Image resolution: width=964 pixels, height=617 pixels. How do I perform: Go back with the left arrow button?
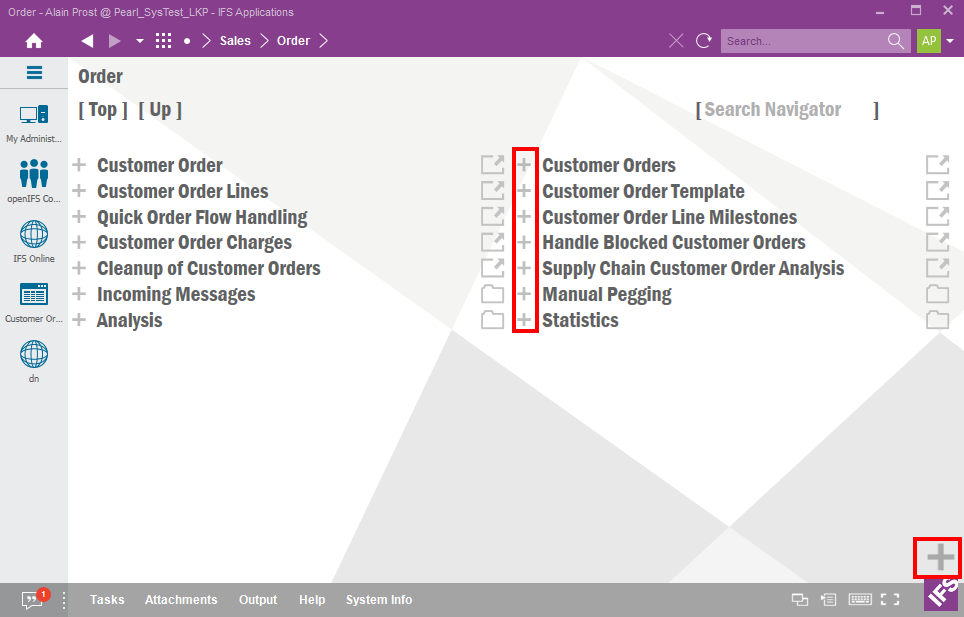pyautogui.click(x=87, y=41)
